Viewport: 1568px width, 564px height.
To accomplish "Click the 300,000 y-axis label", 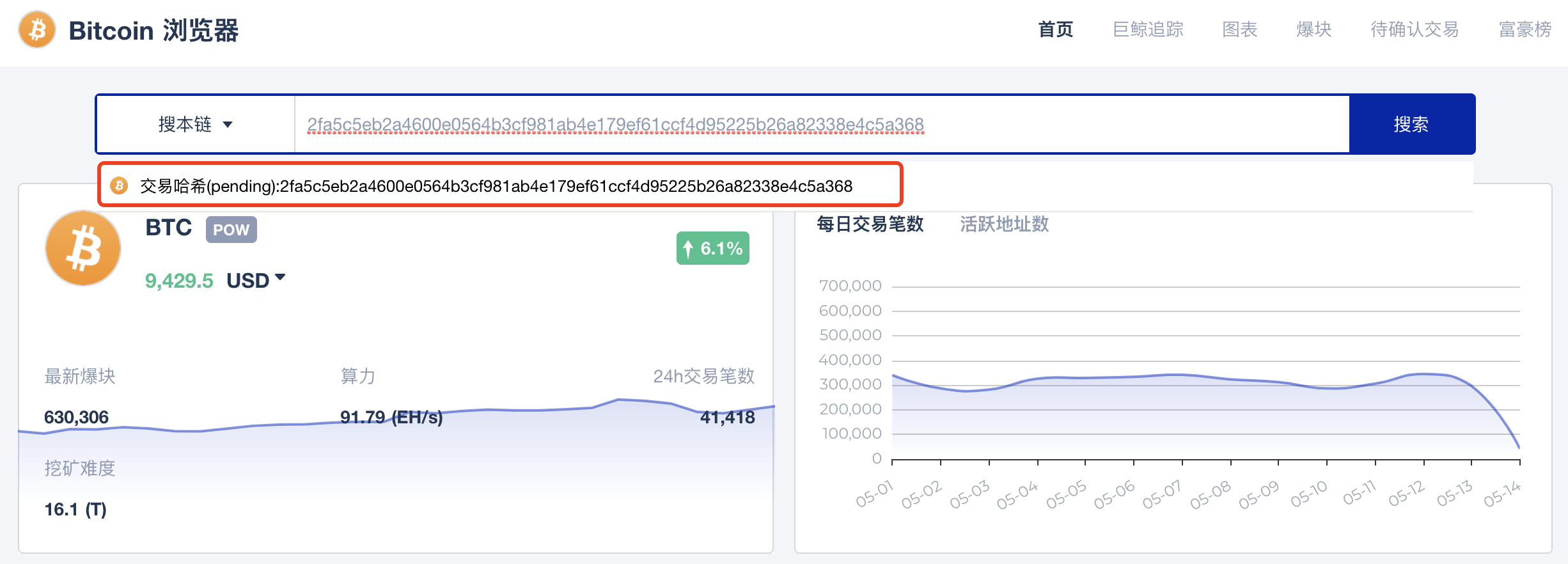I will click(x=851, y=384).
